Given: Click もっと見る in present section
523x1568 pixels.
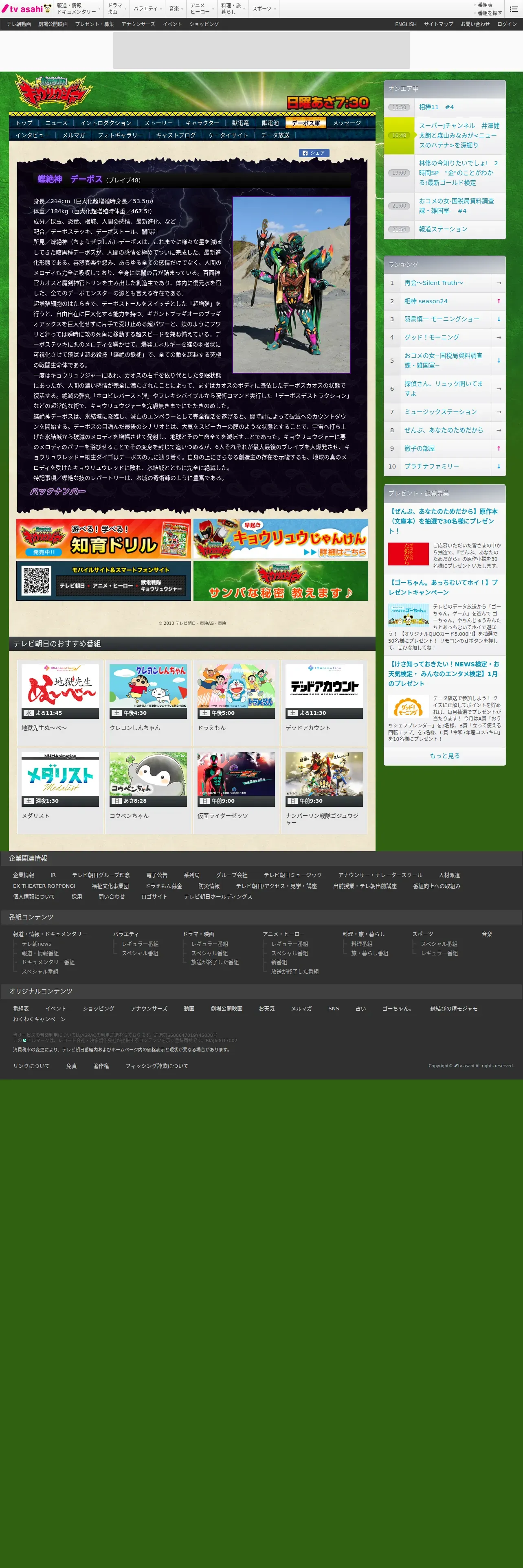Looking at the screenshot, I should tap(444, 756).
